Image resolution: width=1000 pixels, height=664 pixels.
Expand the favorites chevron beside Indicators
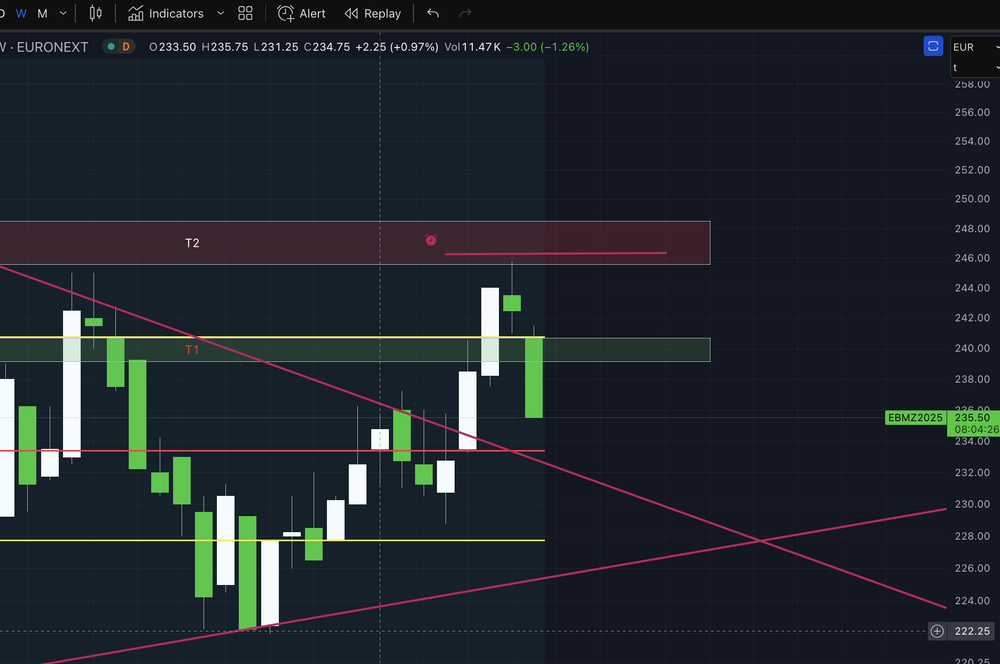(220, 13)
